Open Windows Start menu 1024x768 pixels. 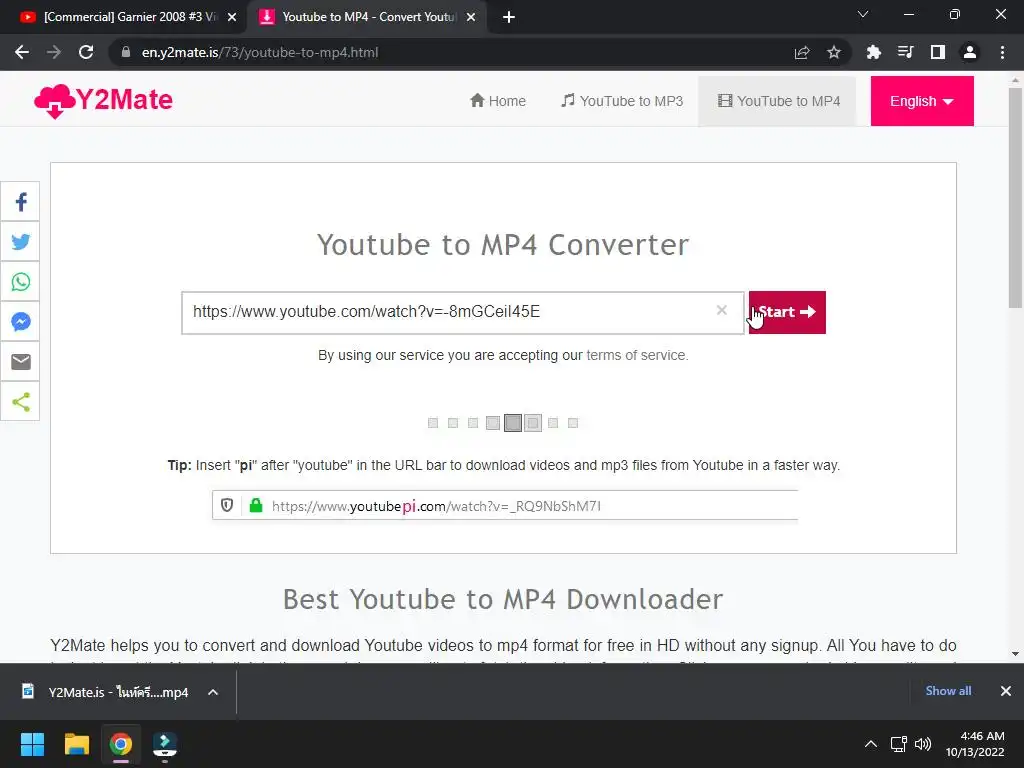point(32,744)
